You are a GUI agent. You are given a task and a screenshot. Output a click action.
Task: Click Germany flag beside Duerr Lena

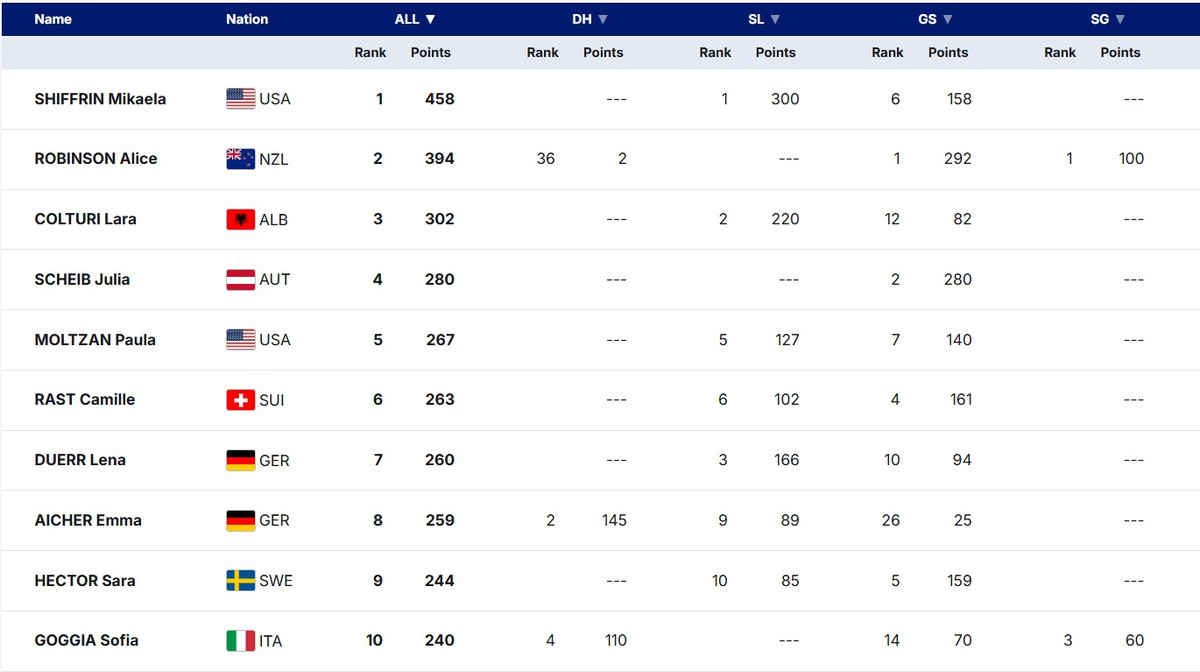tap(240, 460)
